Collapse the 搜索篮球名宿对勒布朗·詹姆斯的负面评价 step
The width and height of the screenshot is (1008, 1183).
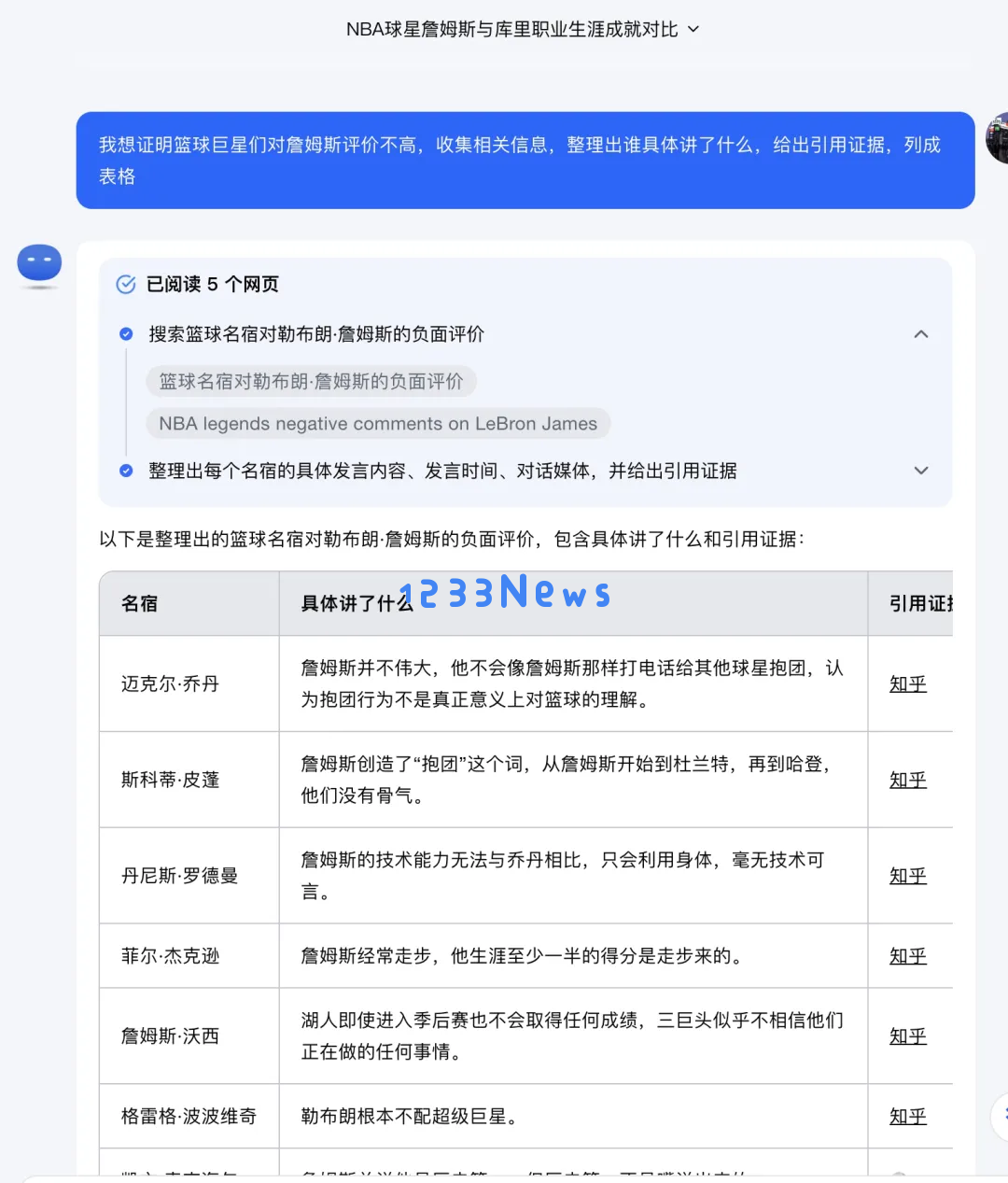tap(921, 334)
